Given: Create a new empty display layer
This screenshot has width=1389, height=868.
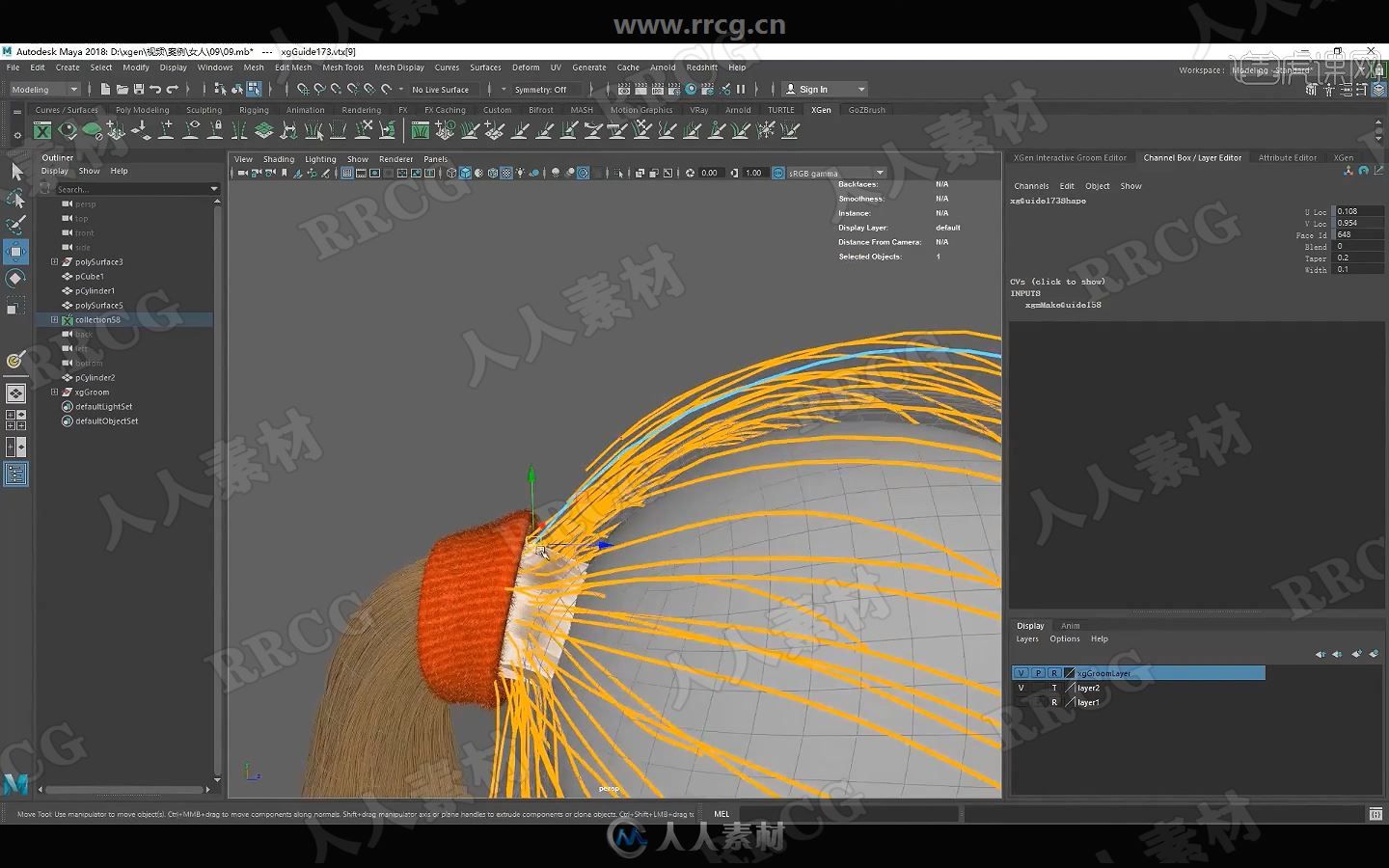Looking at the screenshot, I should [x=1357, y=654].
